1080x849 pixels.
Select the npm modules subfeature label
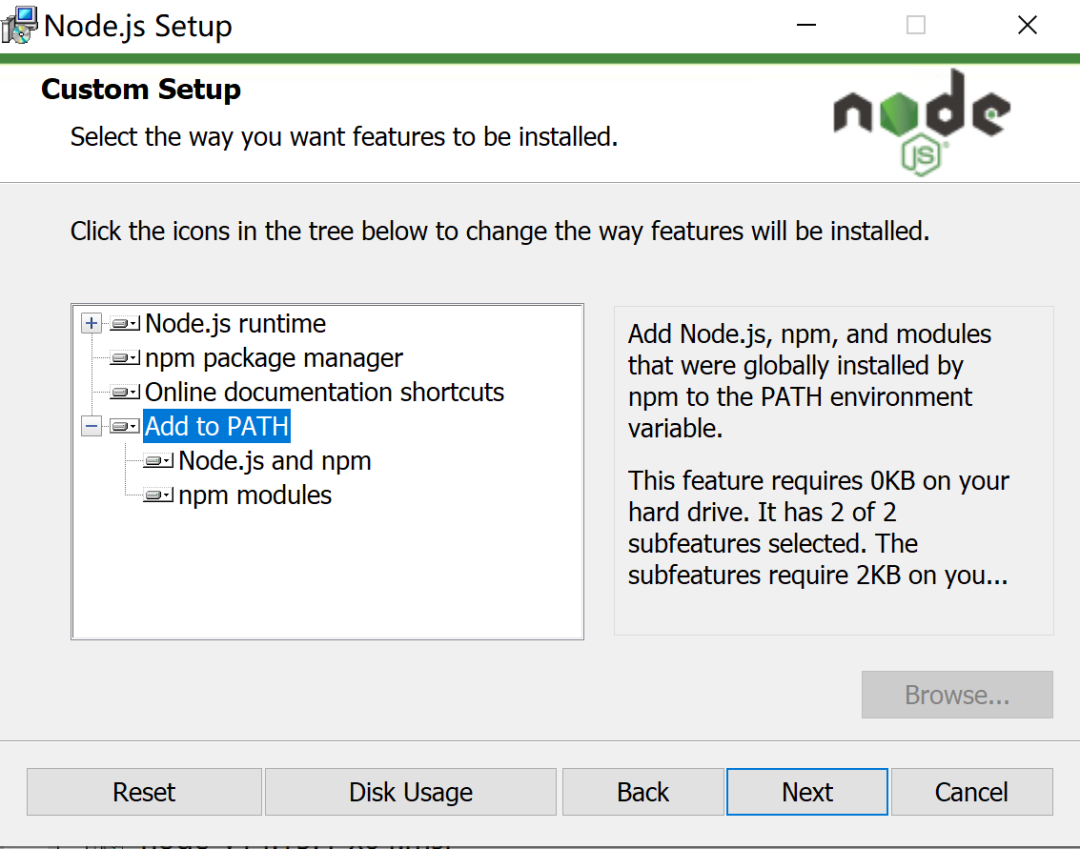click(x=255, y=495)
